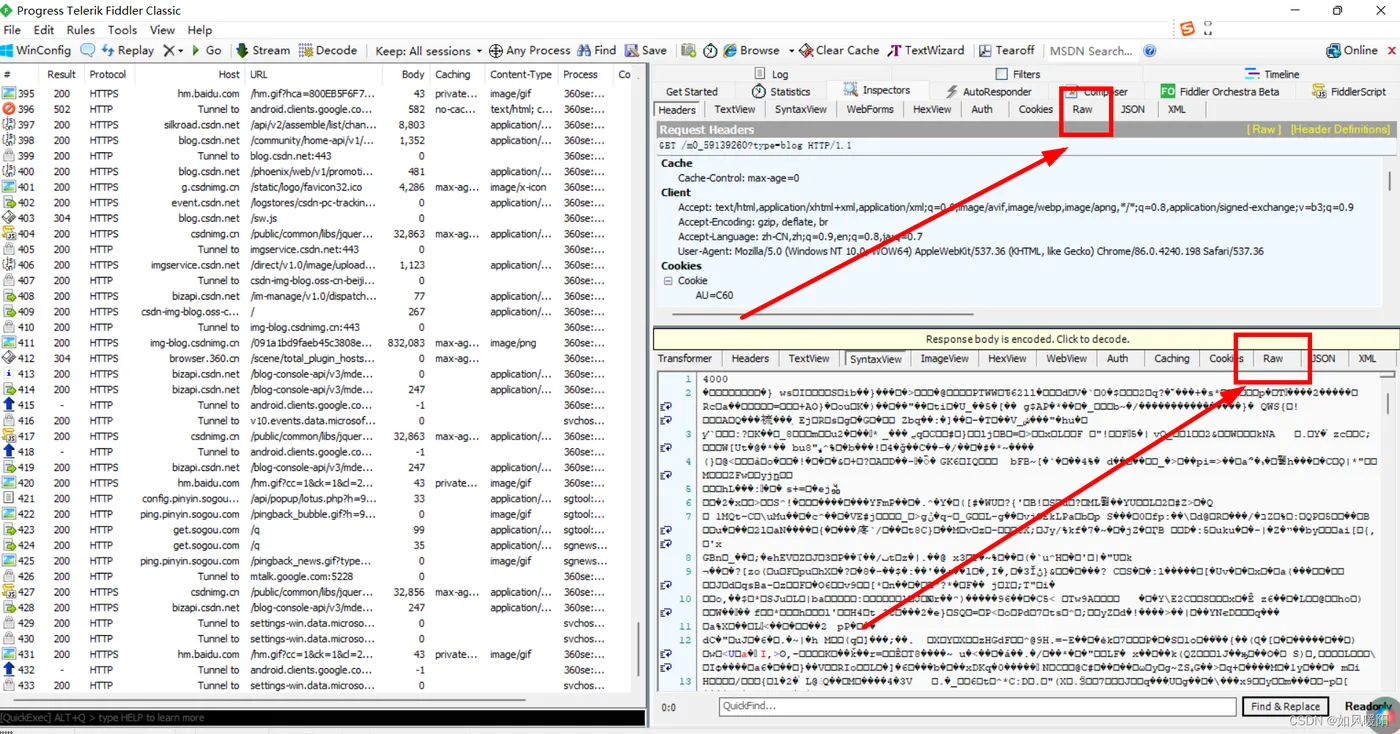Open the Timeline tab

coord(1273,74)
